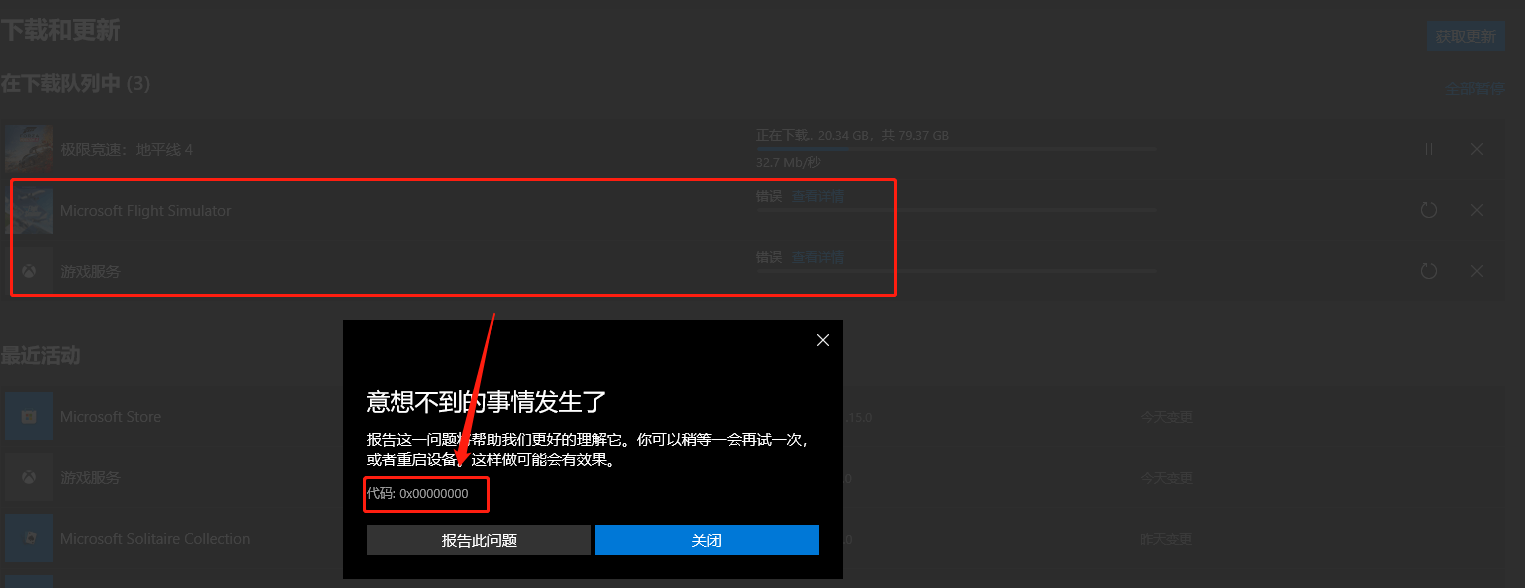Click the blue 关闭 button
Viewport: 1525px width, 588px height.
[x=707, y=540]
